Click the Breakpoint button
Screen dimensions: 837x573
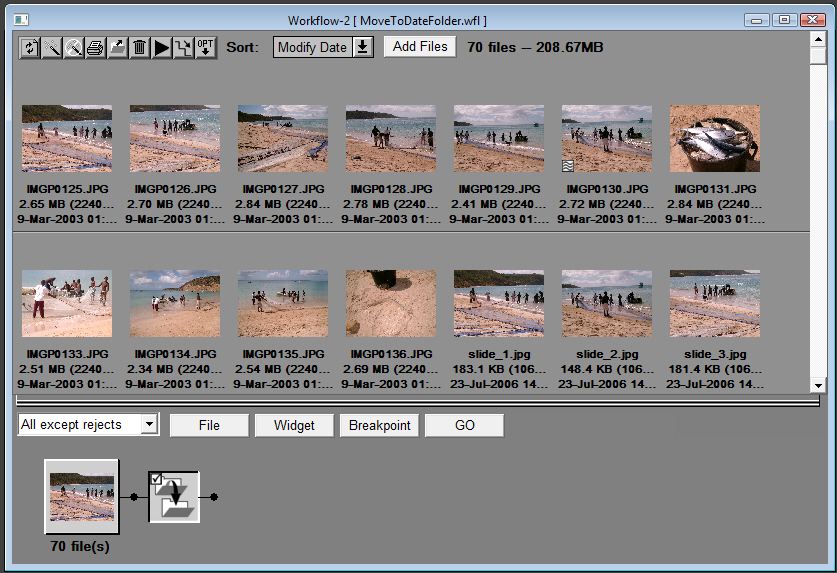coord(380,425)
